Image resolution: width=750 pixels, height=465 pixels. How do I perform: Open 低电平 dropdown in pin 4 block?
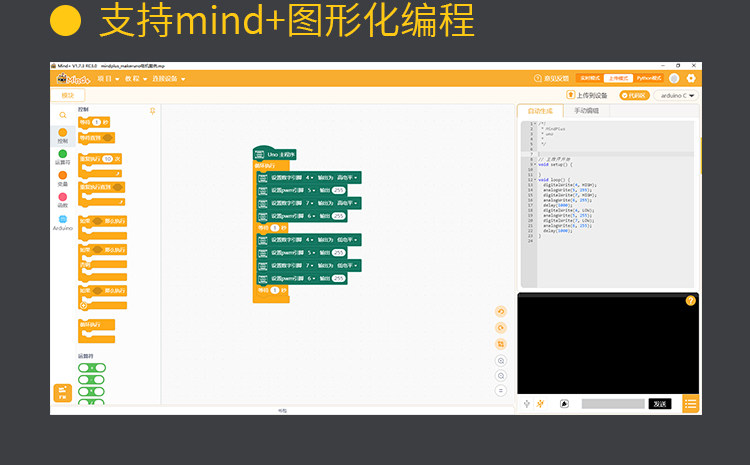click(x=347, y=240)
